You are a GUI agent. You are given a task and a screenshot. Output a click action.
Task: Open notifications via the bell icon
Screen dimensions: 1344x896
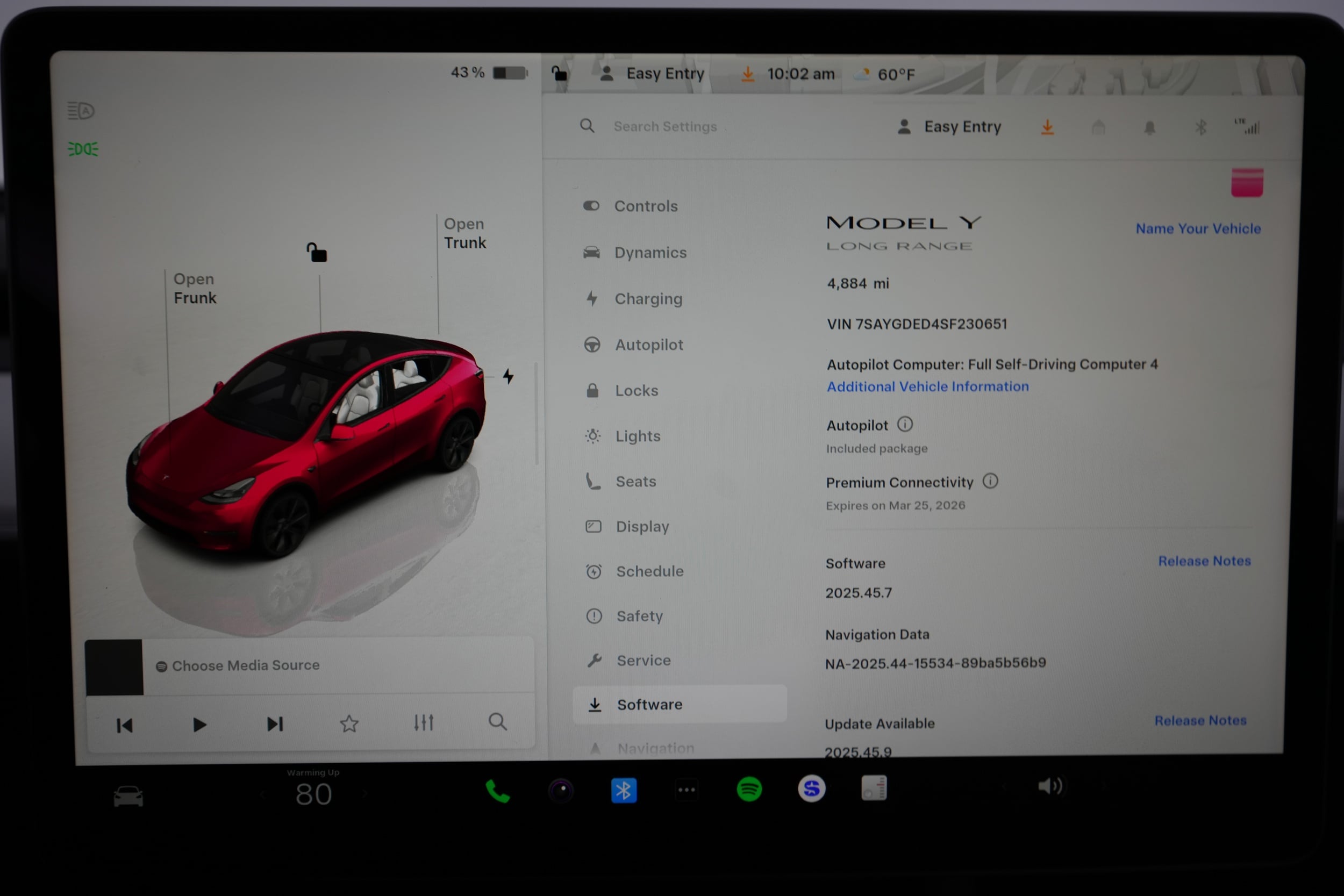coord(1150,127)
